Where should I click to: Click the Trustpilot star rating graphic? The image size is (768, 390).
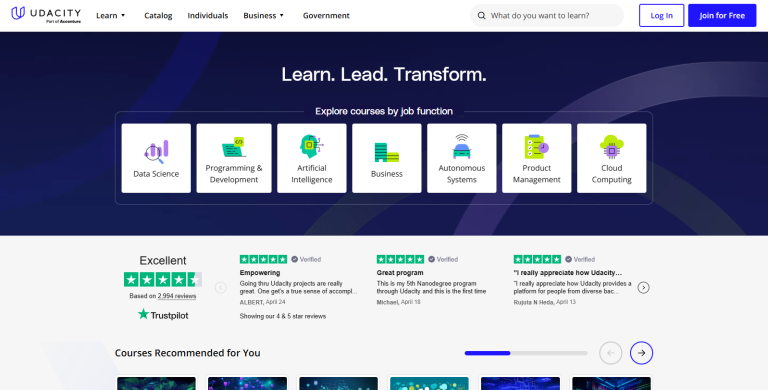163,279
